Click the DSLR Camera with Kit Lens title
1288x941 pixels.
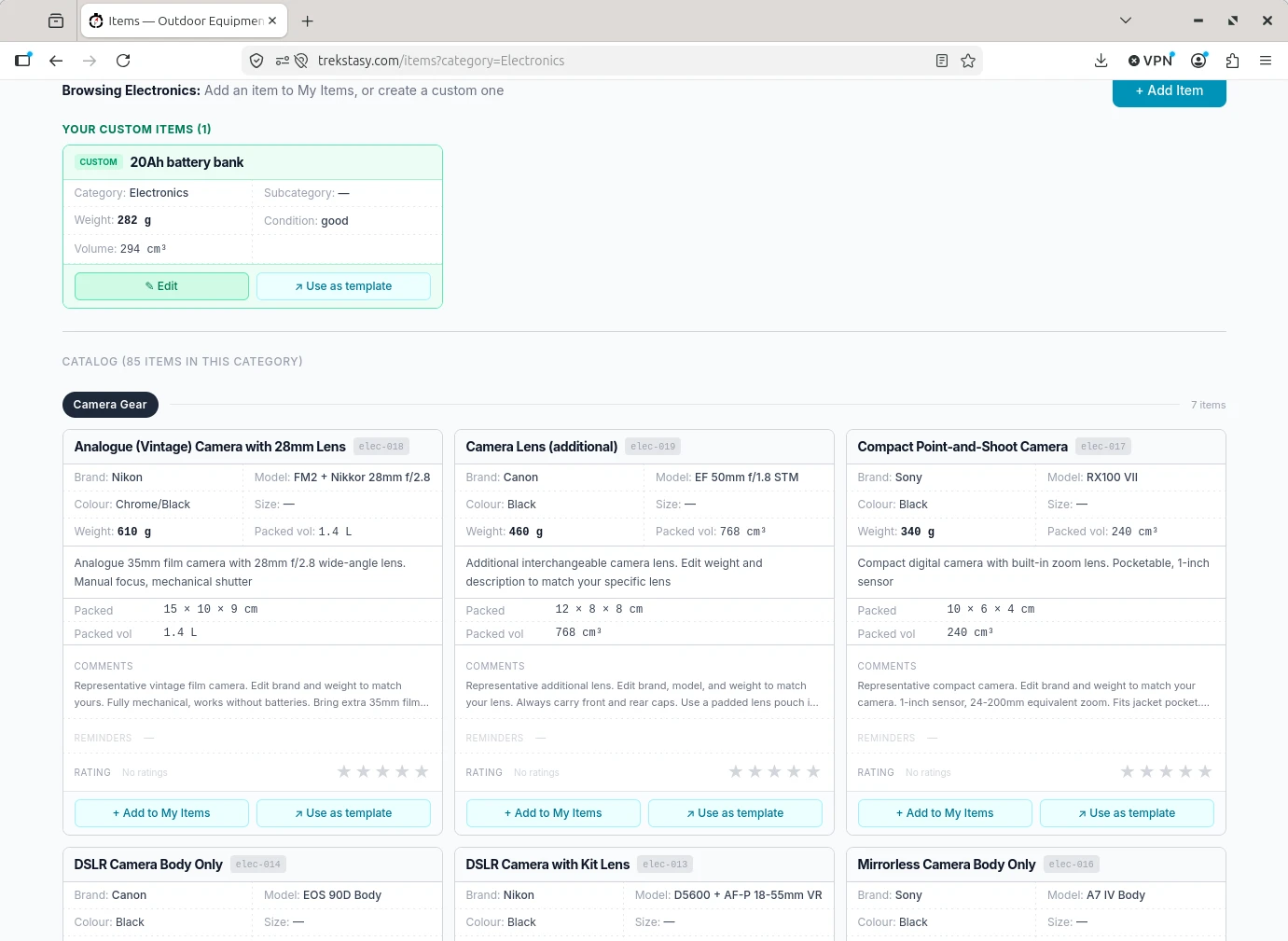(547, 865)
